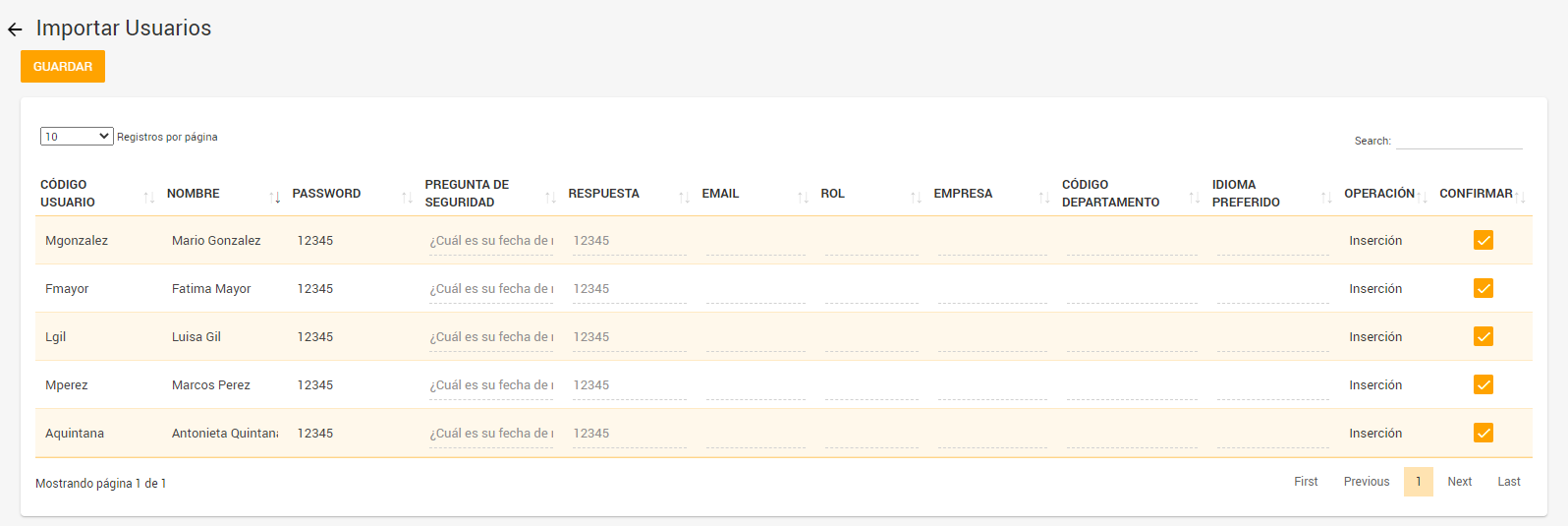Sort by the RESPUESTA column
This screenshot has width=1568, height=526.
pos(630,194)
